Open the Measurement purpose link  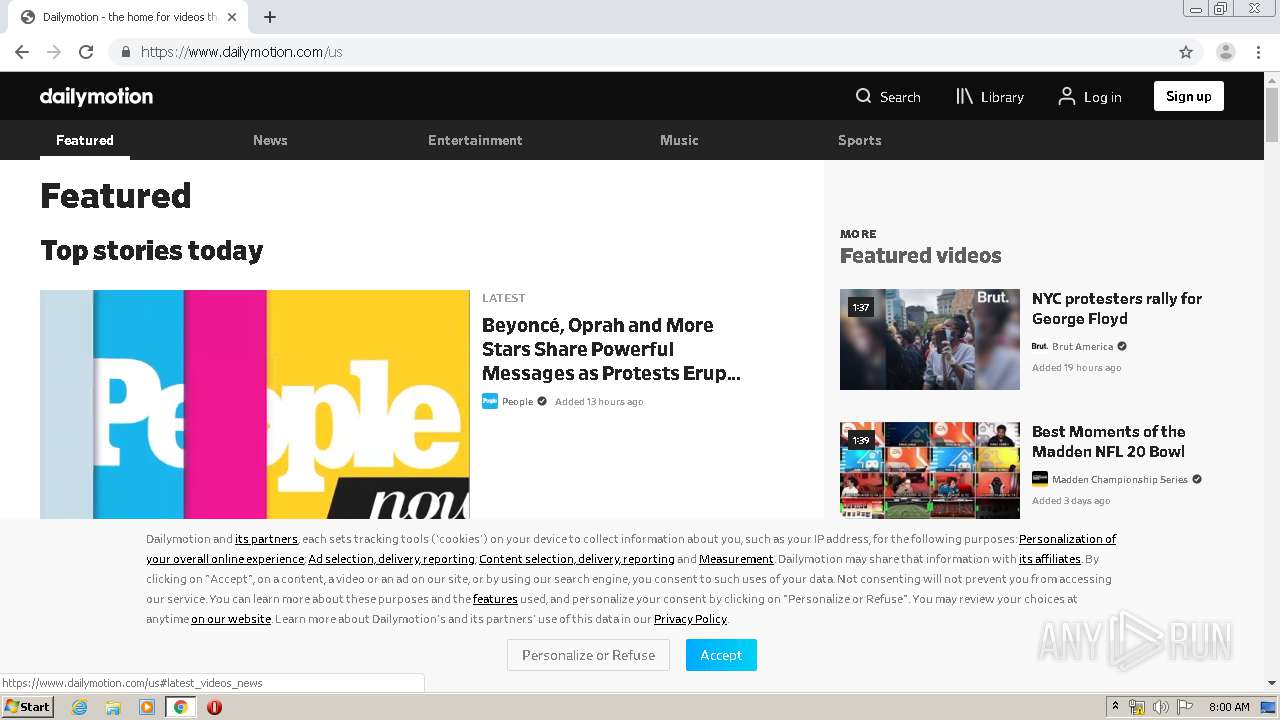pyautogui.click(x=736, y=559)
